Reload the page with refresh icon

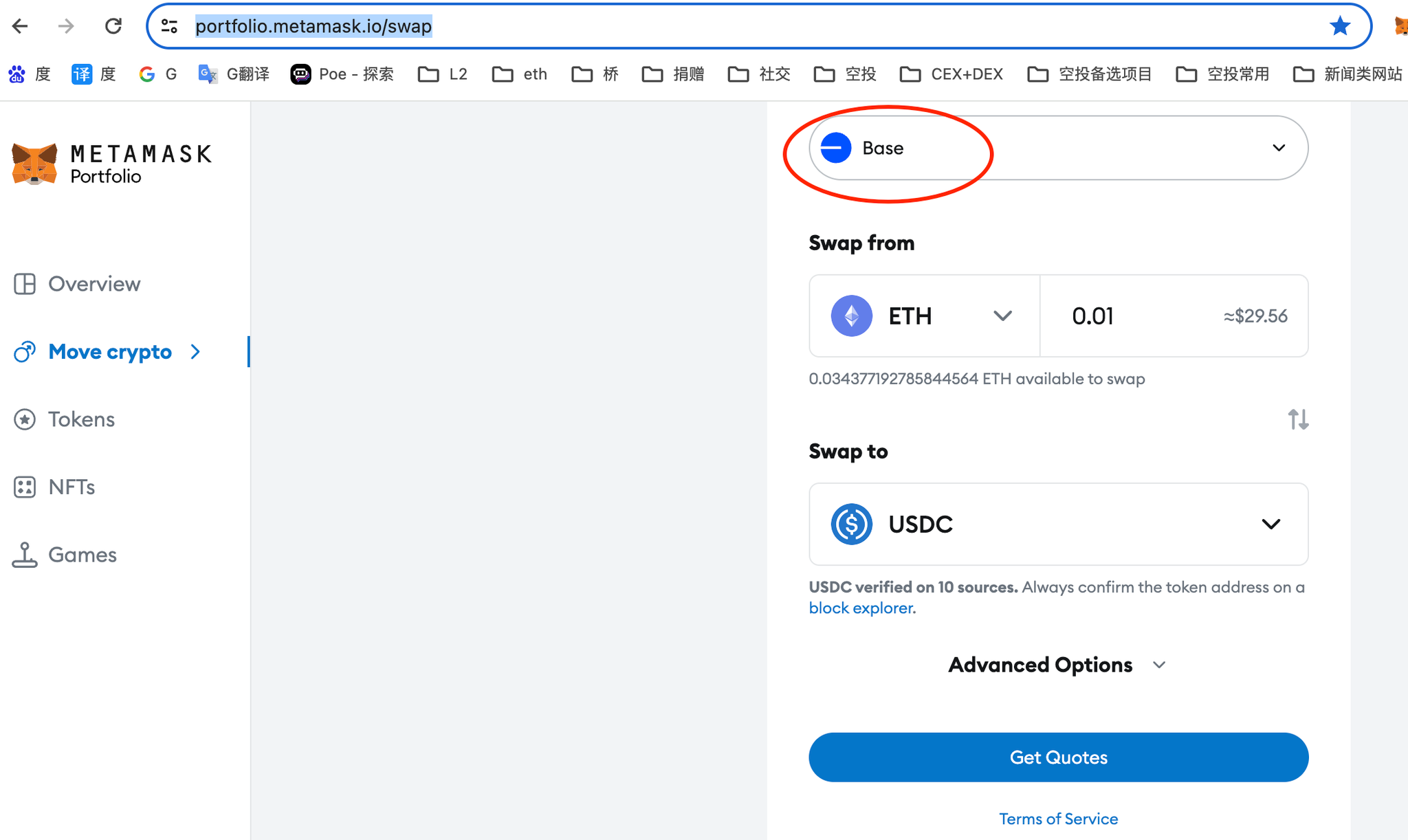point(113,26)
